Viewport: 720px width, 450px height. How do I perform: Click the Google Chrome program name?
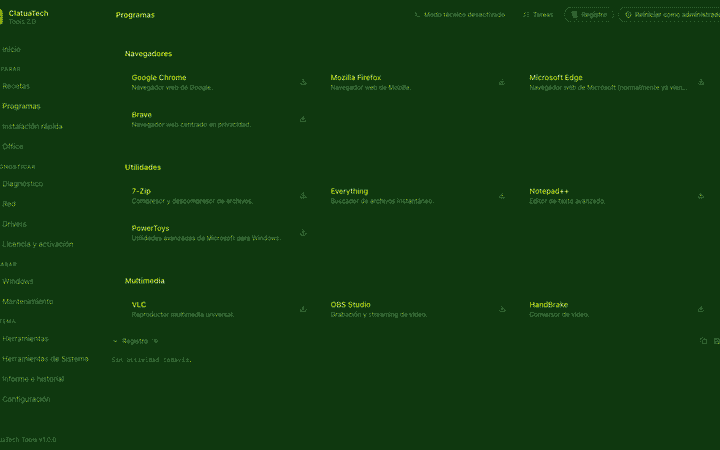coord(159,78)
